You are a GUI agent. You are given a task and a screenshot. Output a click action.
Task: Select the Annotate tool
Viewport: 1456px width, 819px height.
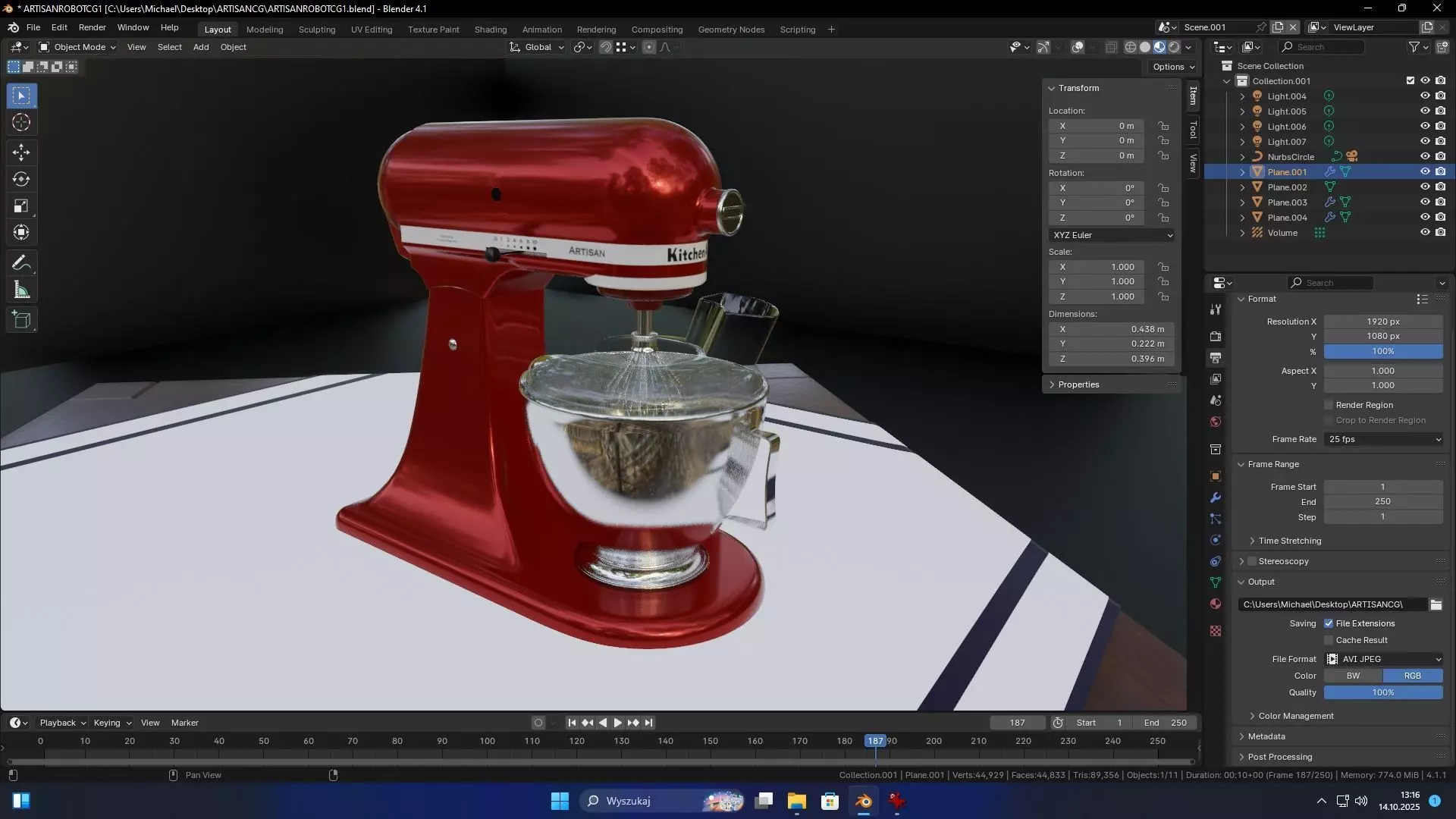(x=21, y=263)
